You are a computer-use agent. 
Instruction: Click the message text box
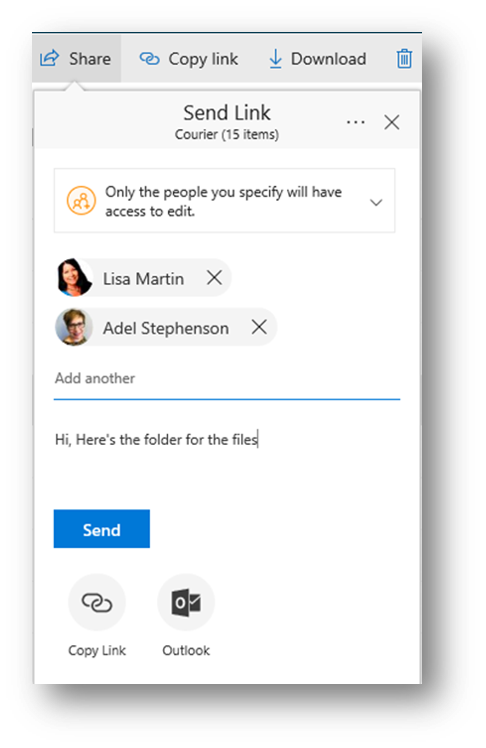tap(227, 453)
